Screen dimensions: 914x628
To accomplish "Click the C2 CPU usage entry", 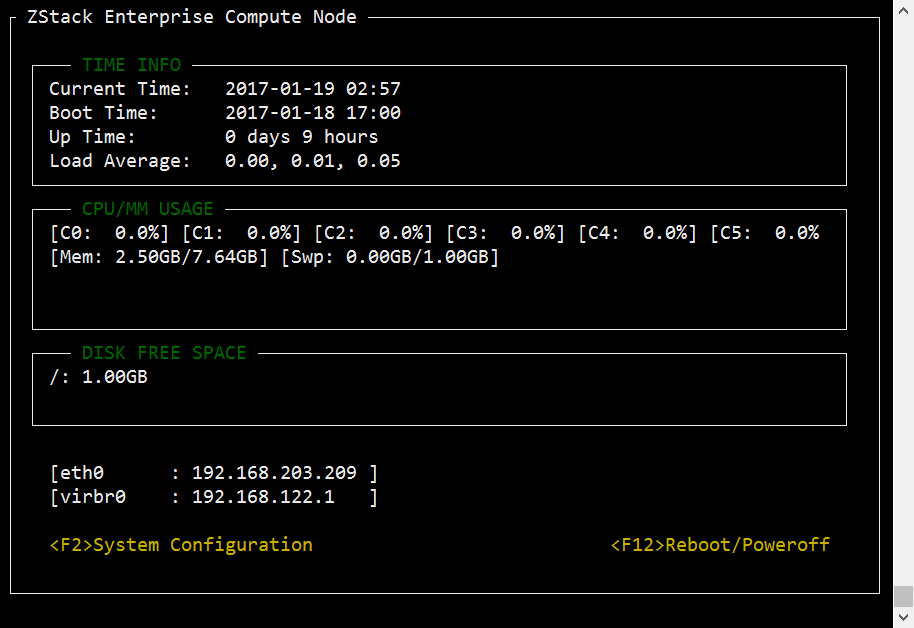I will pos(374,233).
